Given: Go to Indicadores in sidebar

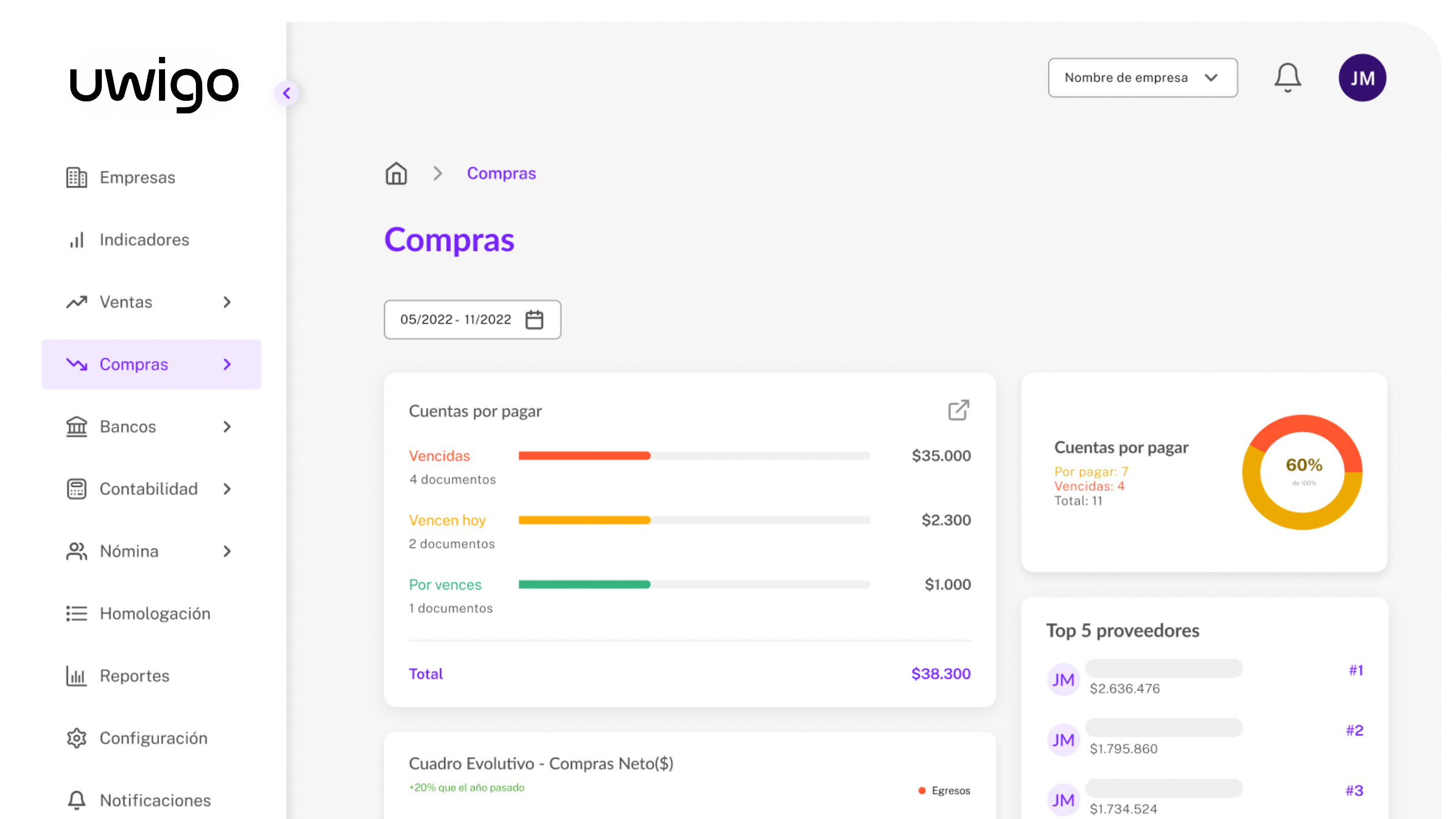Looking at the screenshot, I should 144,240.
